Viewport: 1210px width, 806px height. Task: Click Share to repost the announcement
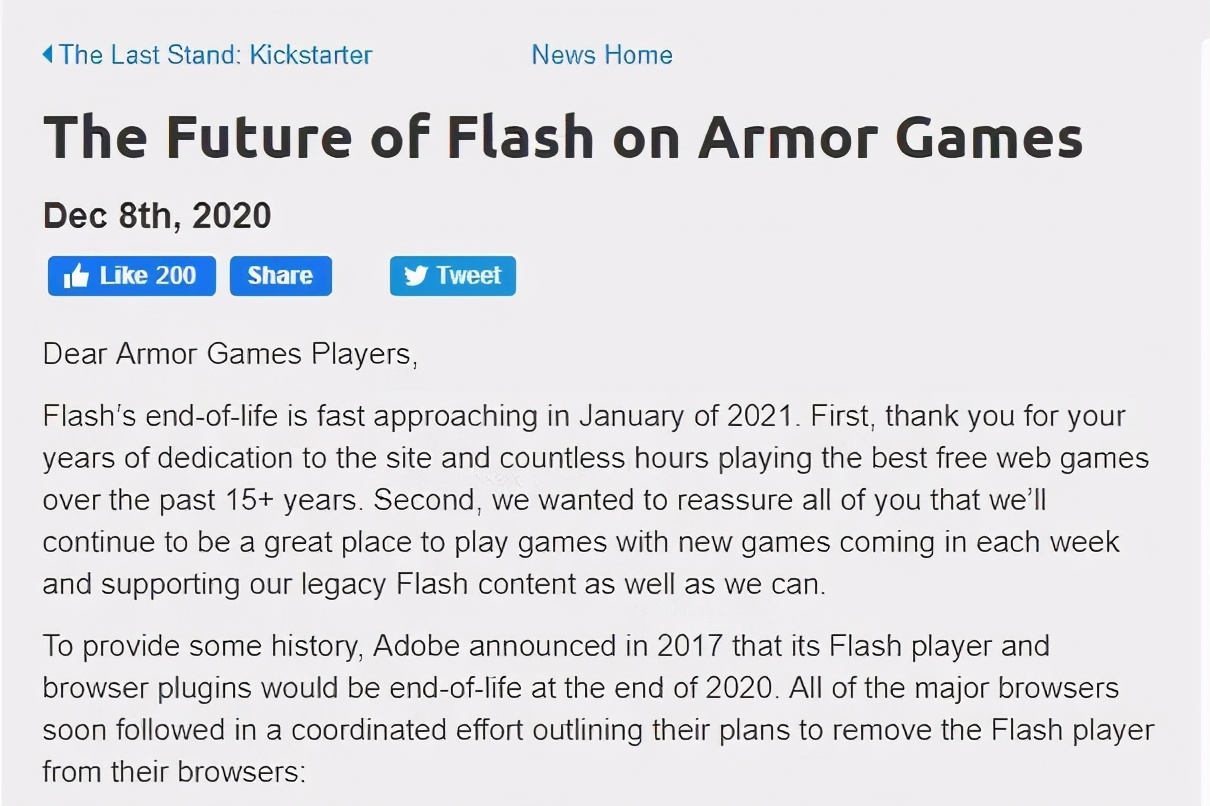tap(280, 276)
